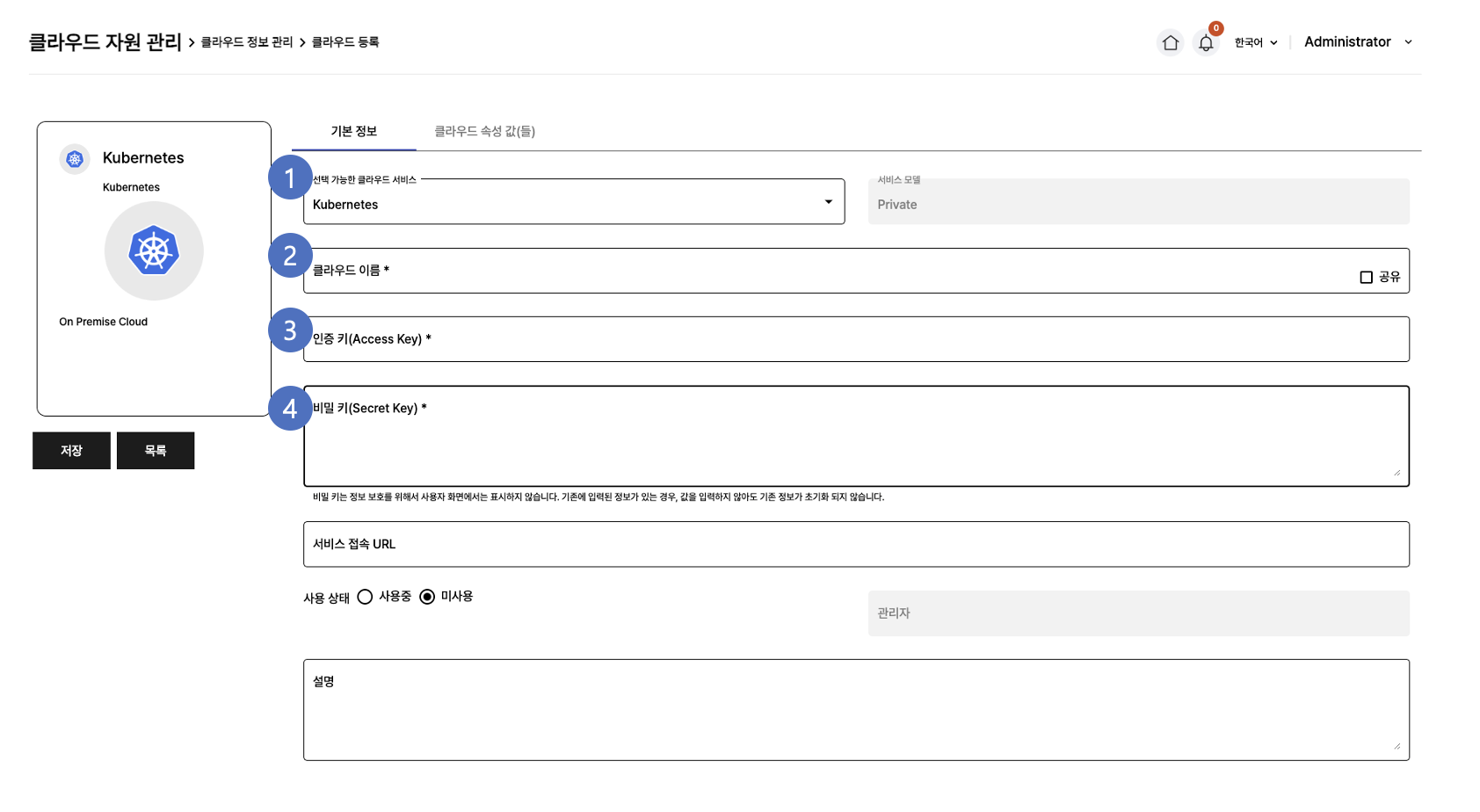Expand the Administrator user menu
The width and height of the screenshot is (1480, 812).
pyautogui.click(x=1357, y=42)
